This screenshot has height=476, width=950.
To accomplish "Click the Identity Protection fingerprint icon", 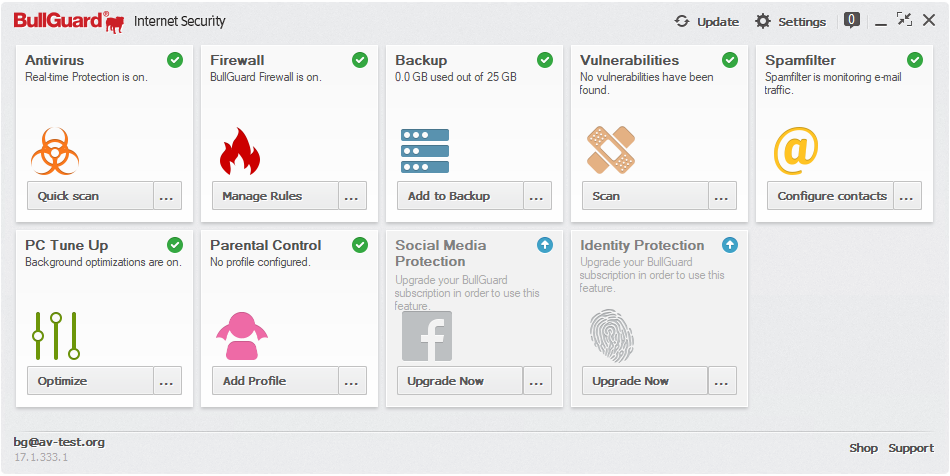I will 611,335.
